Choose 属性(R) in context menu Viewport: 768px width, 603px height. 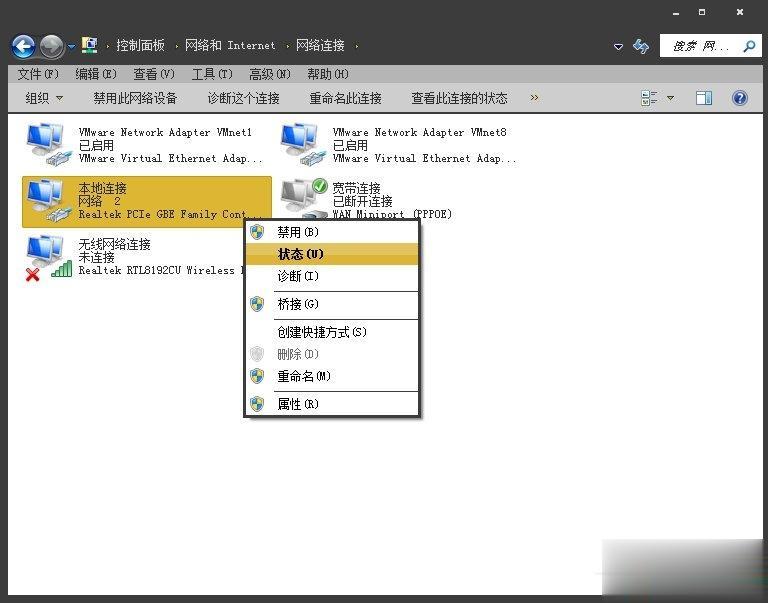[x=332, y=404]
